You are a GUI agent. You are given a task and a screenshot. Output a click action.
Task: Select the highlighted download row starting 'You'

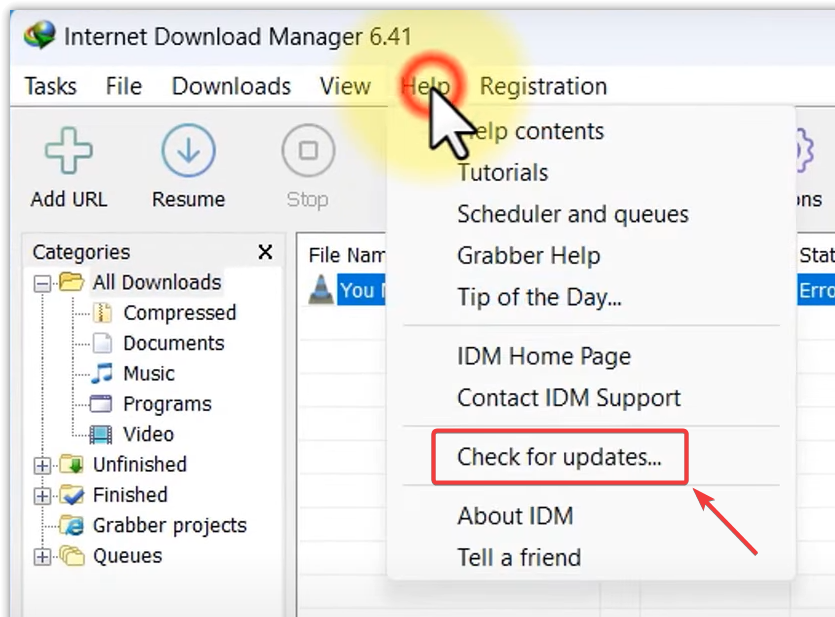pyautogui.click(x=361, y=290)
